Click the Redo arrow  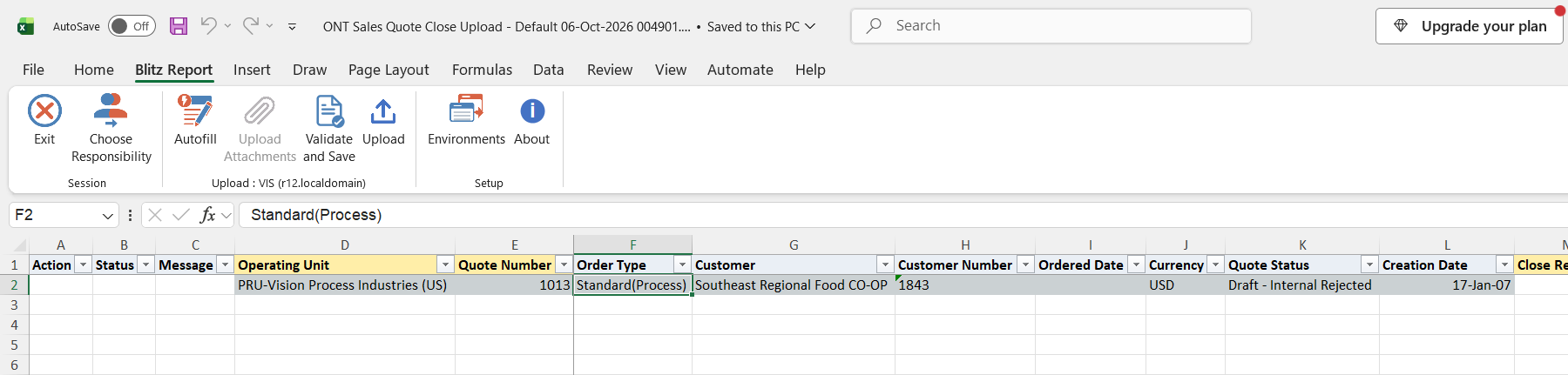coord(251,26)
